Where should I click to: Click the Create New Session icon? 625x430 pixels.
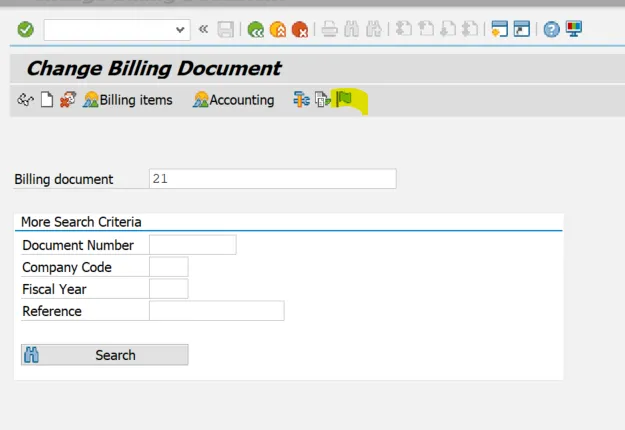499,29
